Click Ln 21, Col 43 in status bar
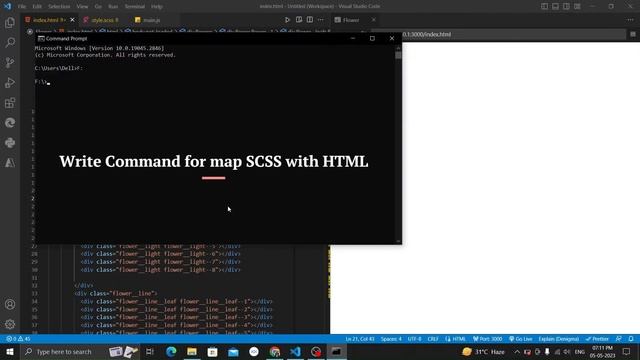640x360 pixels. click(x=360, y=339)
